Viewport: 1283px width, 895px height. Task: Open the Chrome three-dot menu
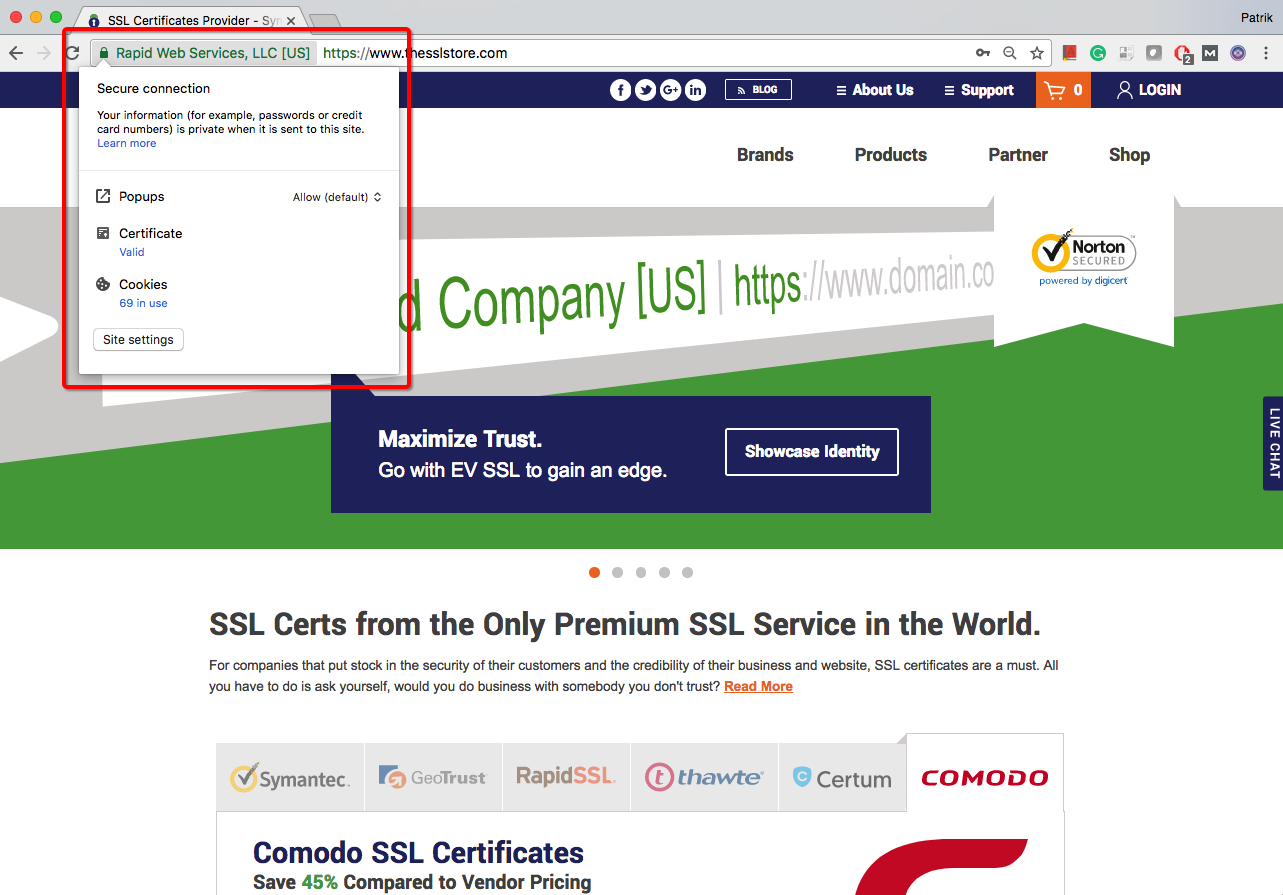click(x=1266, y=53)
